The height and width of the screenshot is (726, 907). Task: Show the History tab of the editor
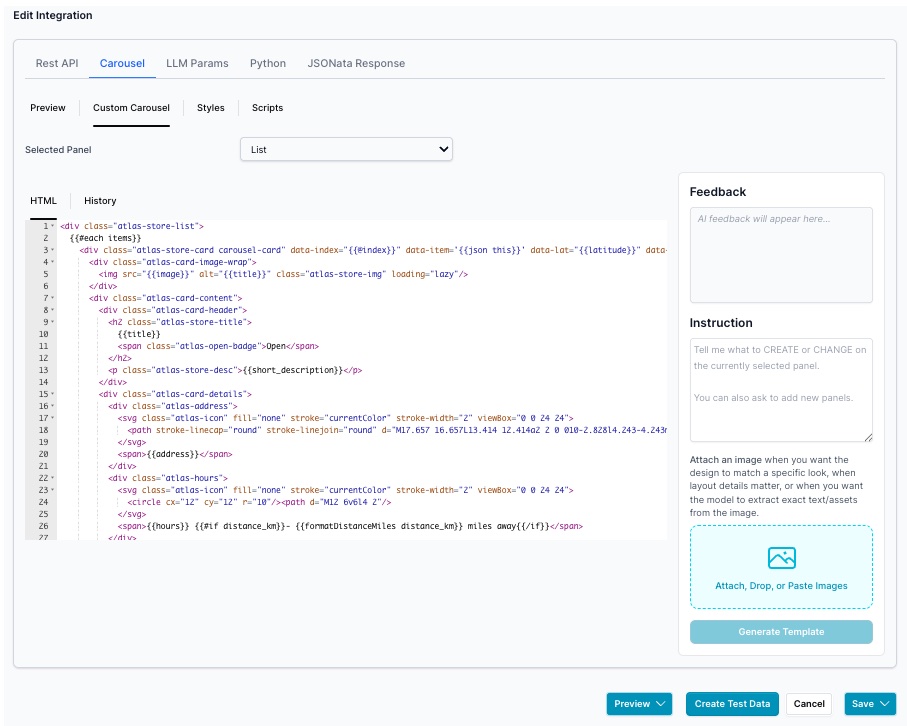pyautogui.click(x=100, y=201)
